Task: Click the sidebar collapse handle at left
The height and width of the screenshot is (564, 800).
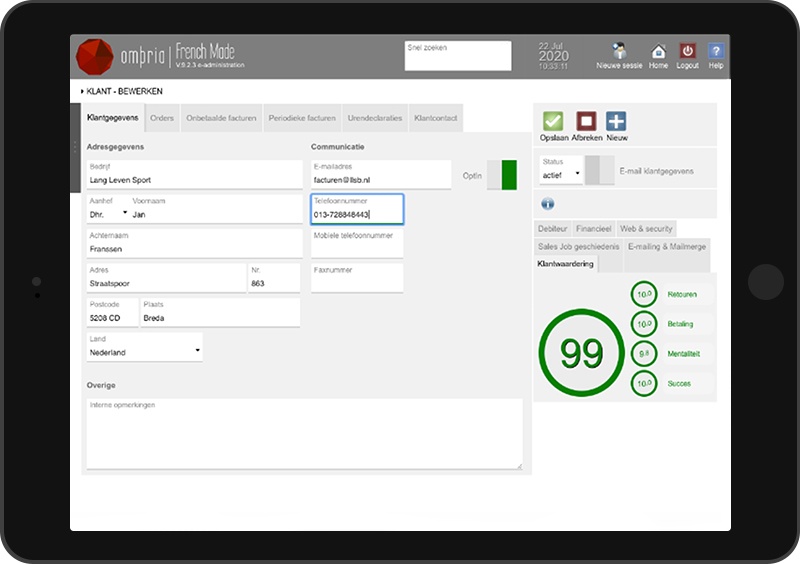Action: click(x=75, y=148)
